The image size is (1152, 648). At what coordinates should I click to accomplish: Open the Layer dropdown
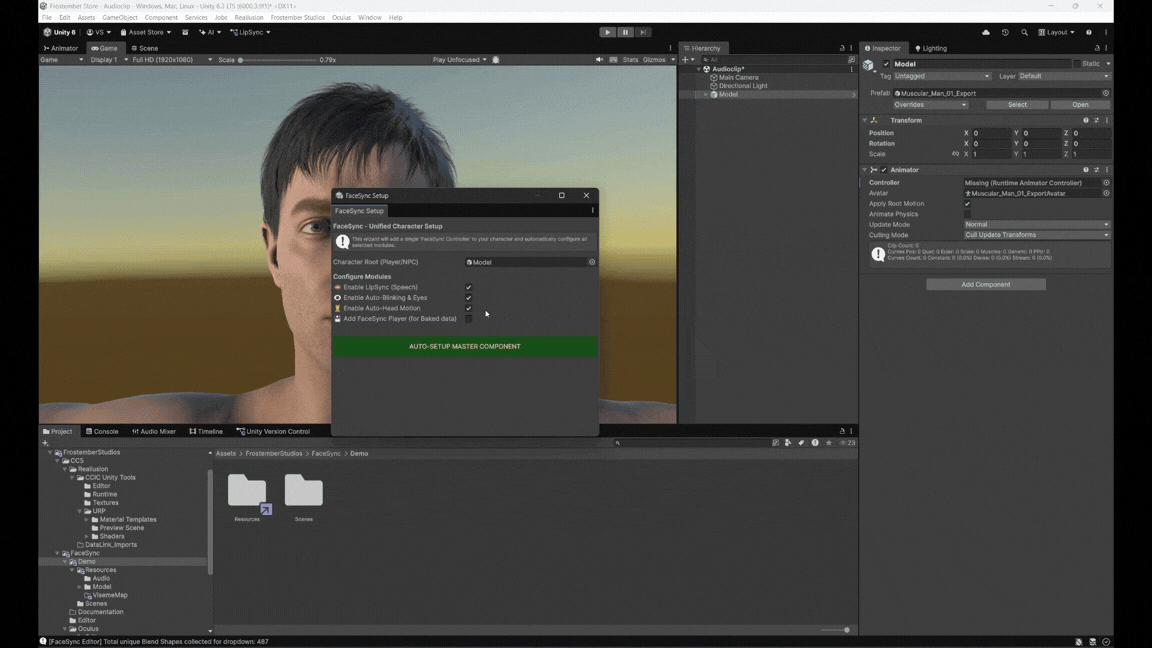[1063, 76]
